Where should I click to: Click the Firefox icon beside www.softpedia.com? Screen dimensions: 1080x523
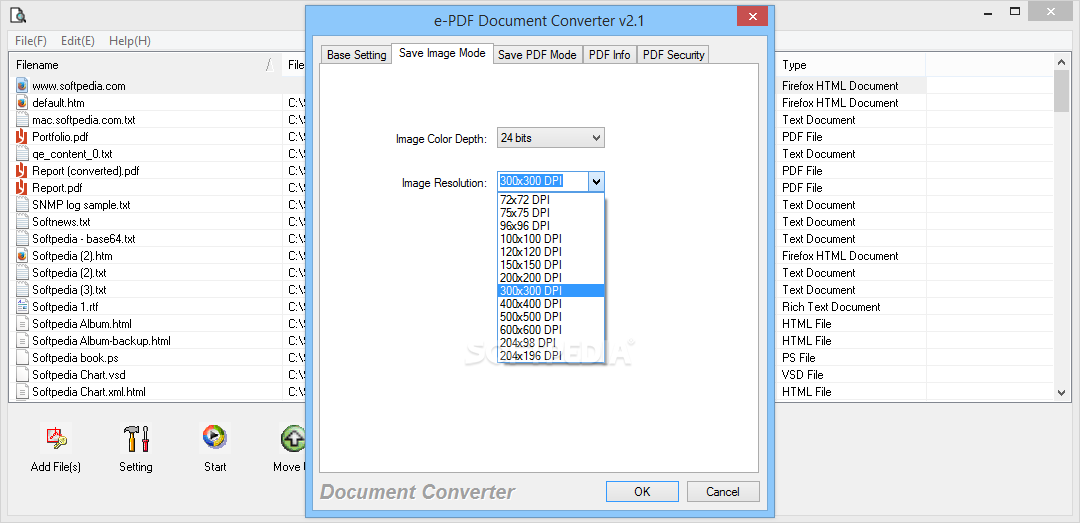[22, 86]
